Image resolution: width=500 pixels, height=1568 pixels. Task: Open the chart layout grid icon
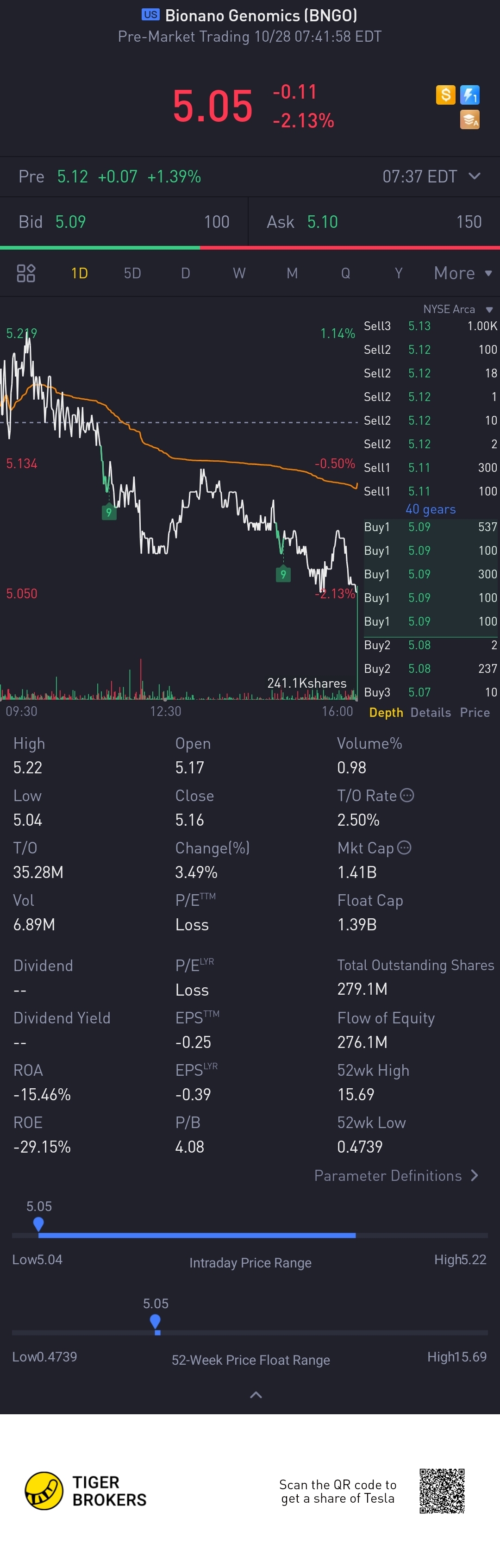tap(25, 273)
